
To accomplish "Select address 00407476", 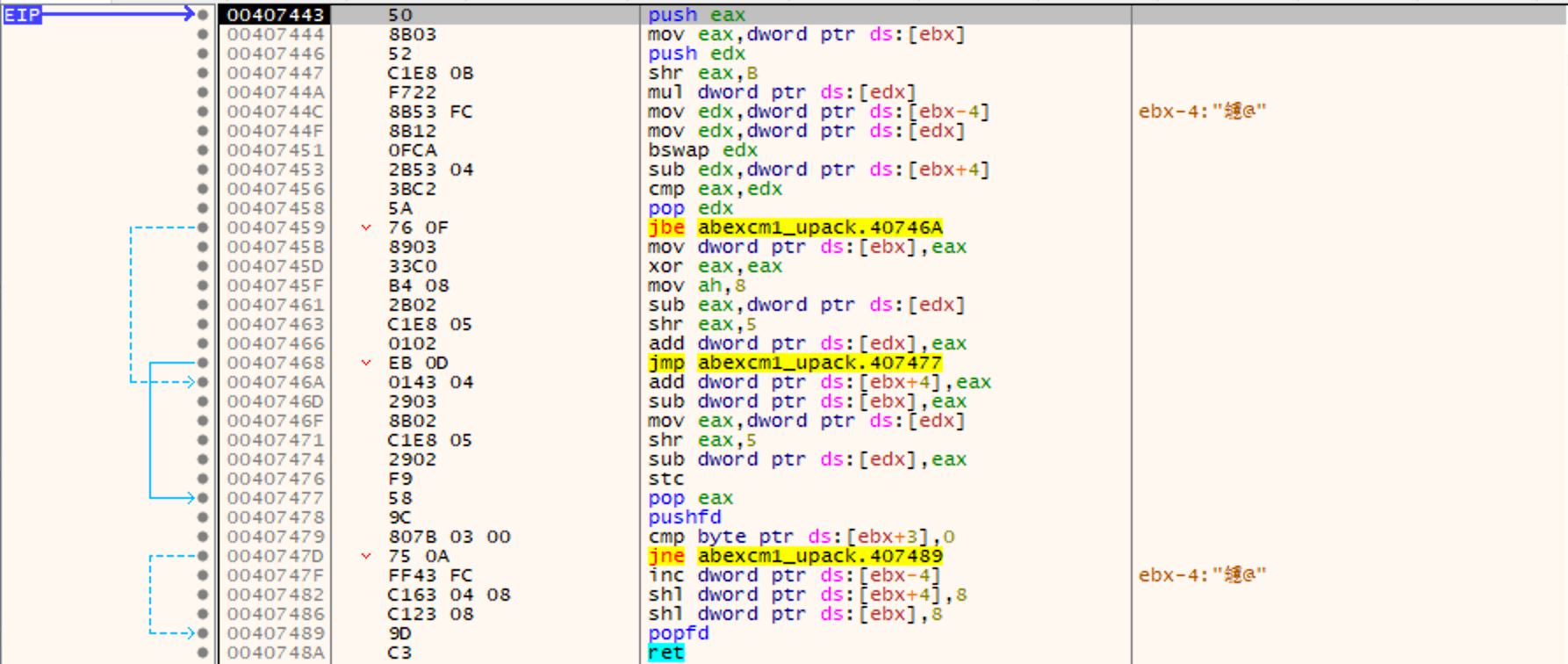I will pyautogui.click(x=276, y=479).
